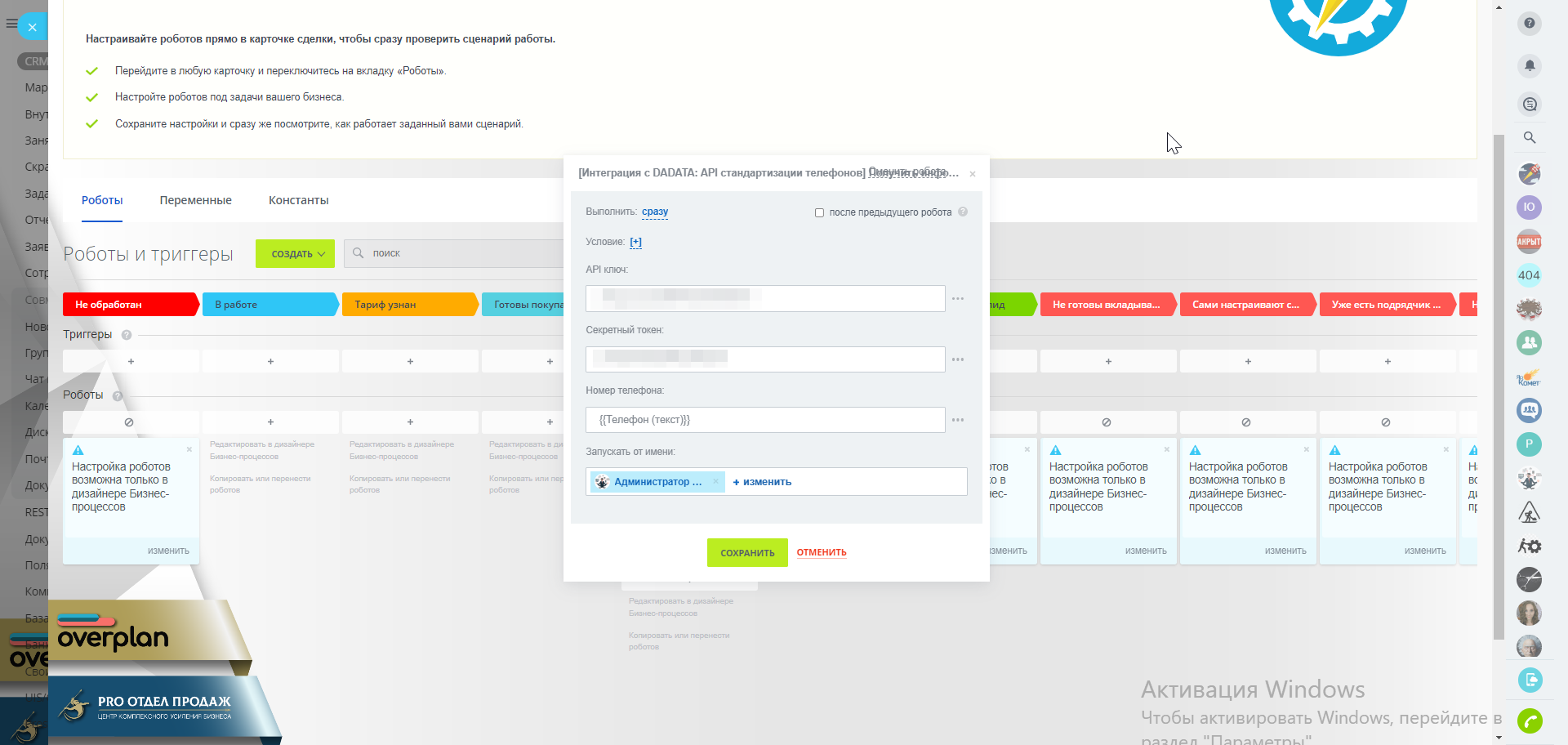The image size is (1568, 745).
Task: Click help icon next to Триггеры heading
Action: pyautogui.click(x=127, y=334)
